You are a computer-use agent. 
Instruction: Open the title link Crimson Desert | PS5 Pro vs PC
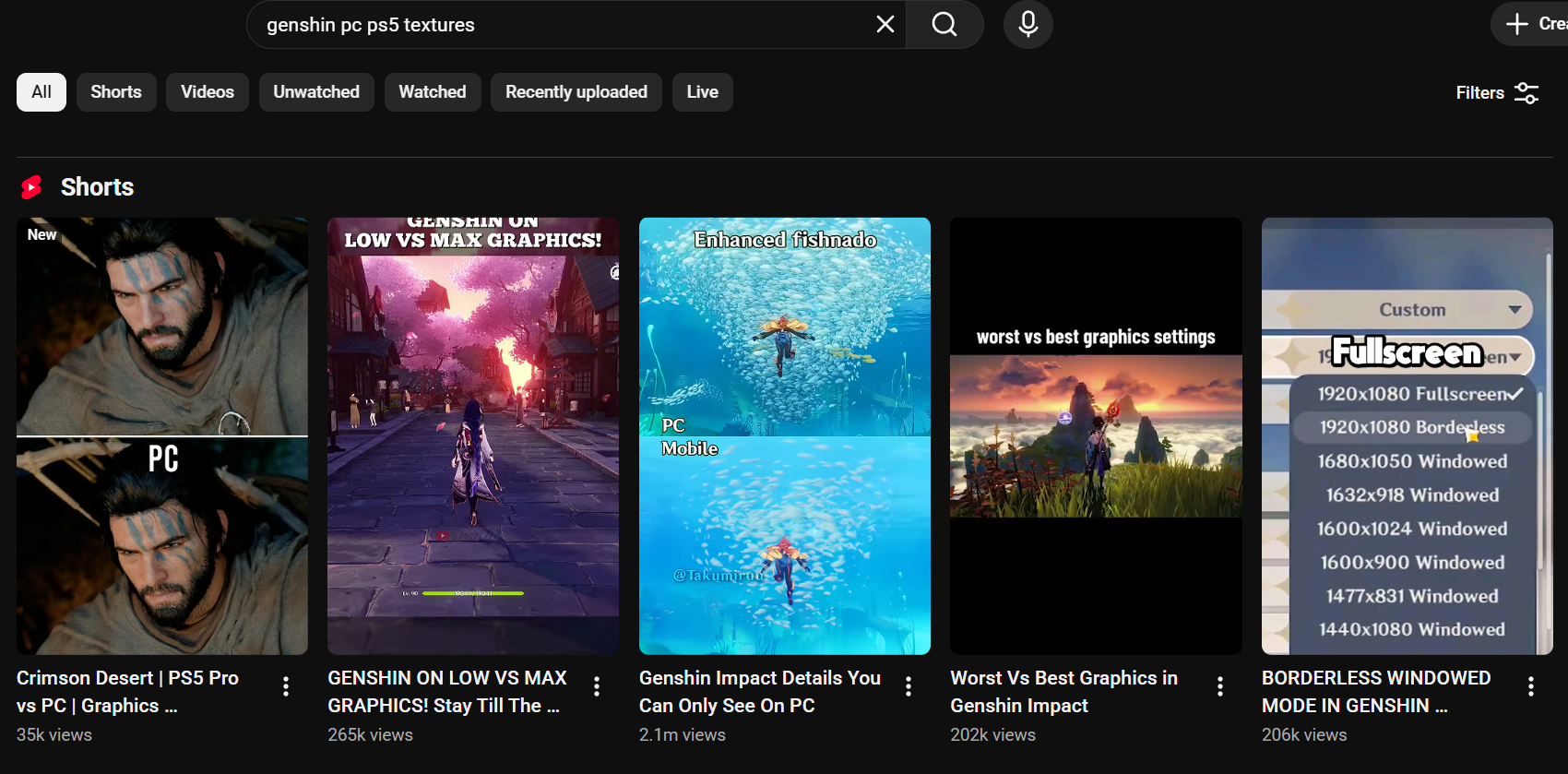[127, 692]
